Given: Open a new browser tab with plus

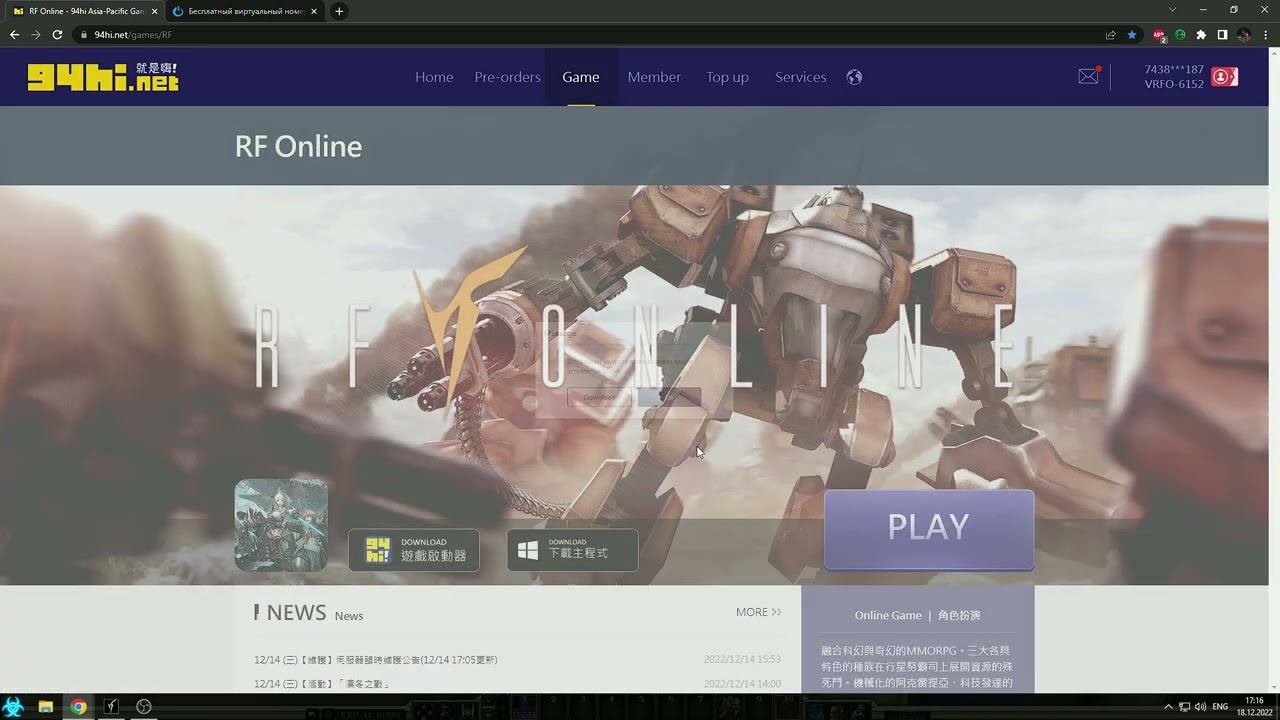Looking at the screenshot, I should click(x=339, y=11).
